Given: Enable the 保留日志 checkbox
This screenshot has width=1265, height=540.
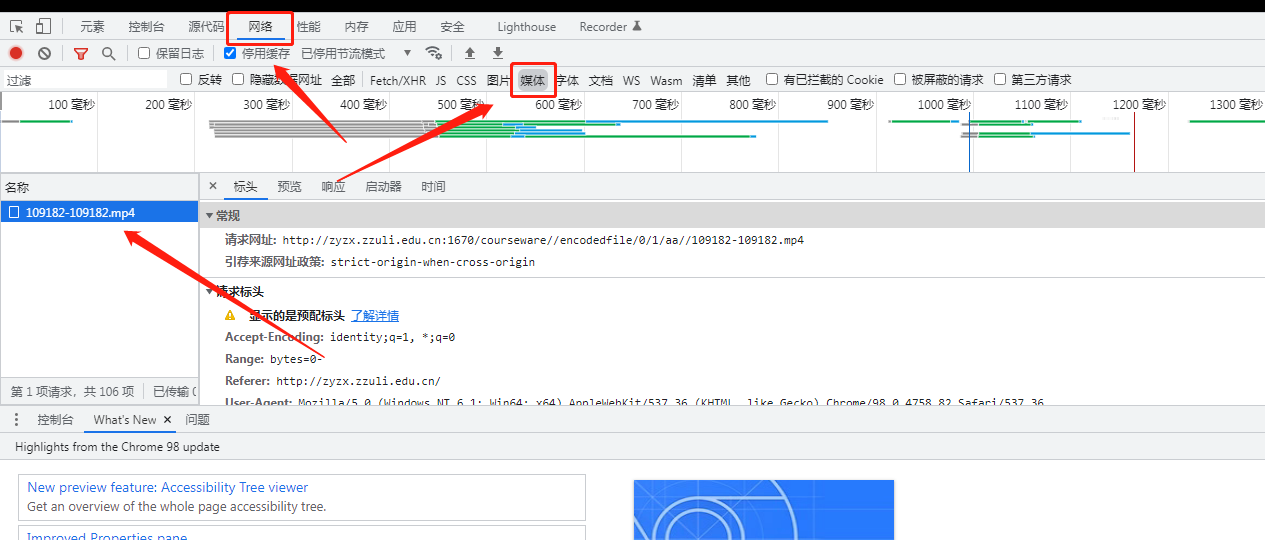Looking at the screenshot, I should [144, 53].
